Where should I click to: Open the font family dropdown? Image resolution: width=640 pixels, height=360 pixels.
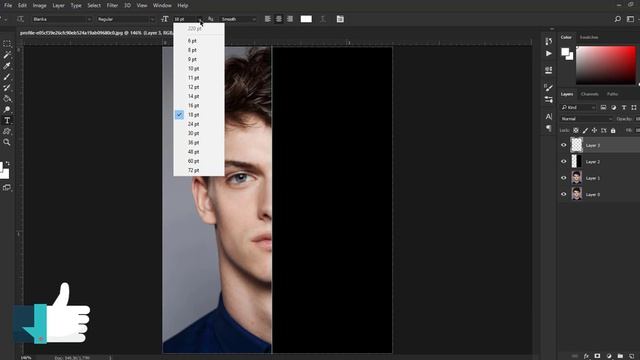[x=62, y=19]
